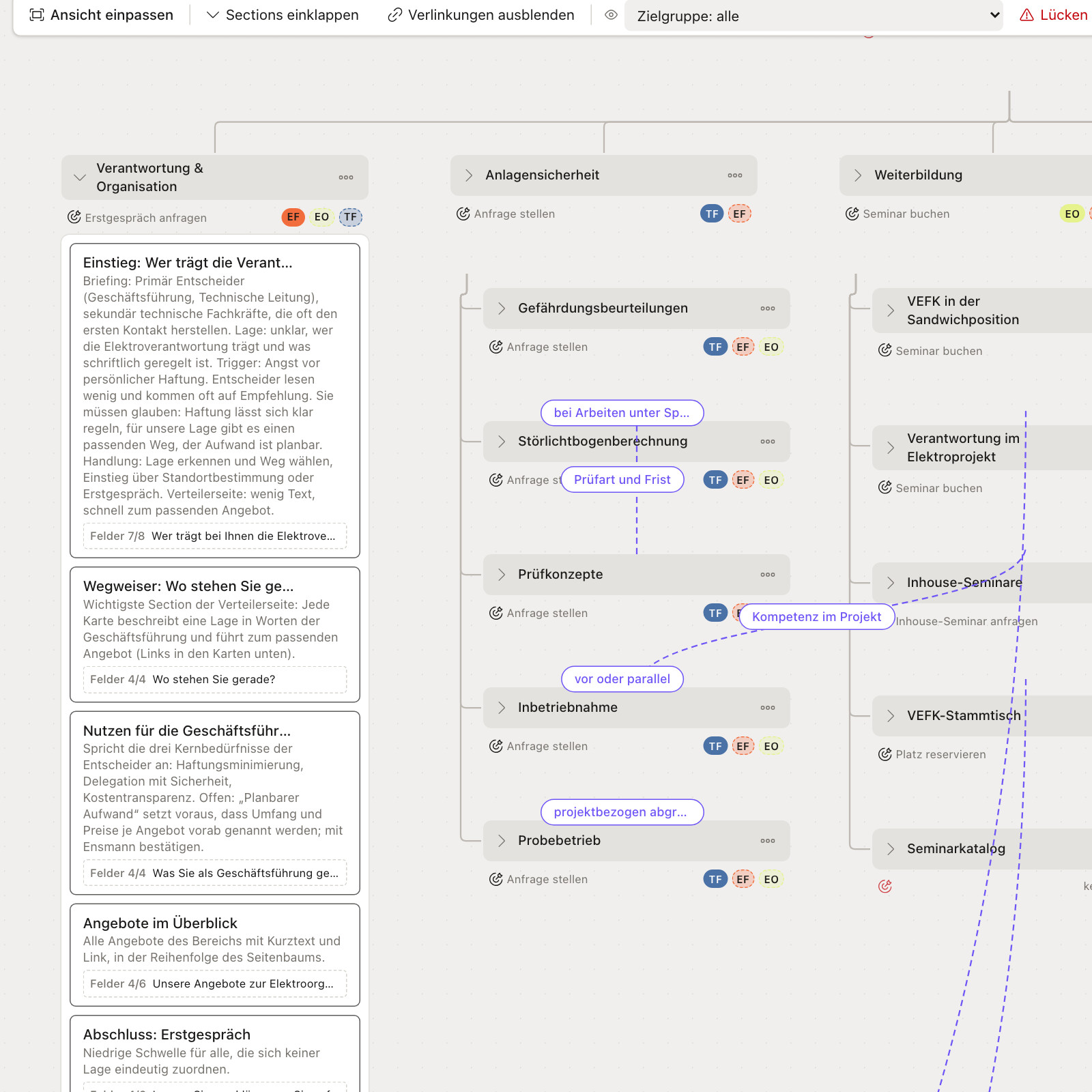Select the 'Kompetenz im Projekt' link label
This screenshot has width=1092, height=1092.
(x=817, y=617)
